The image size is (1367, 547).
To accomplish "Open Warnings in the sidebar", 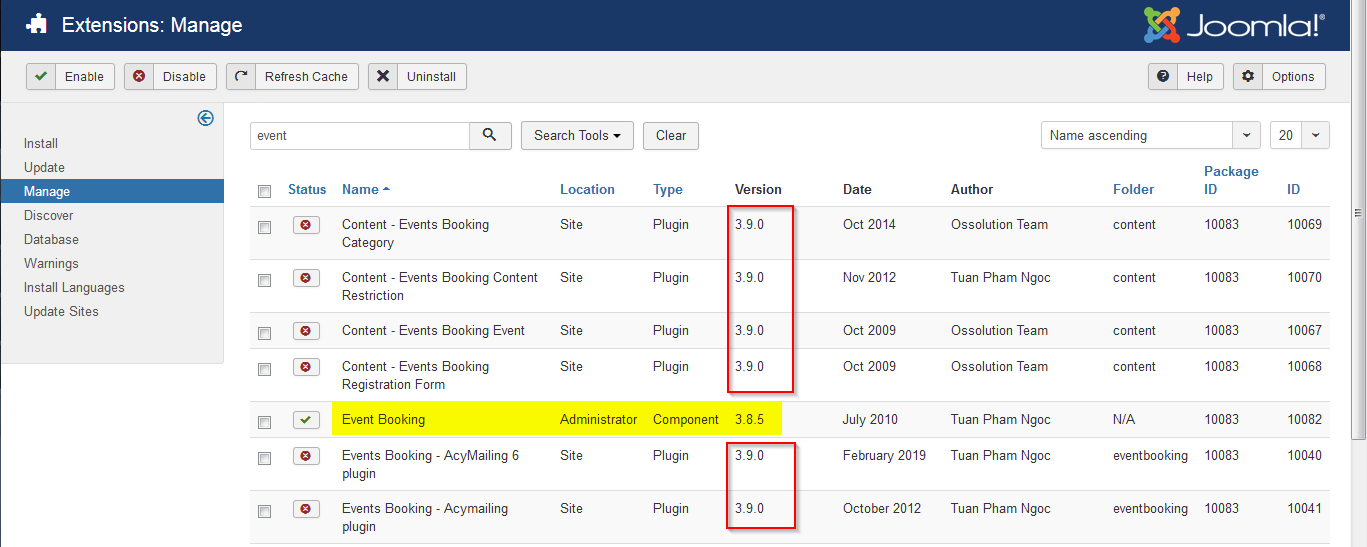I will pos(51,263).
